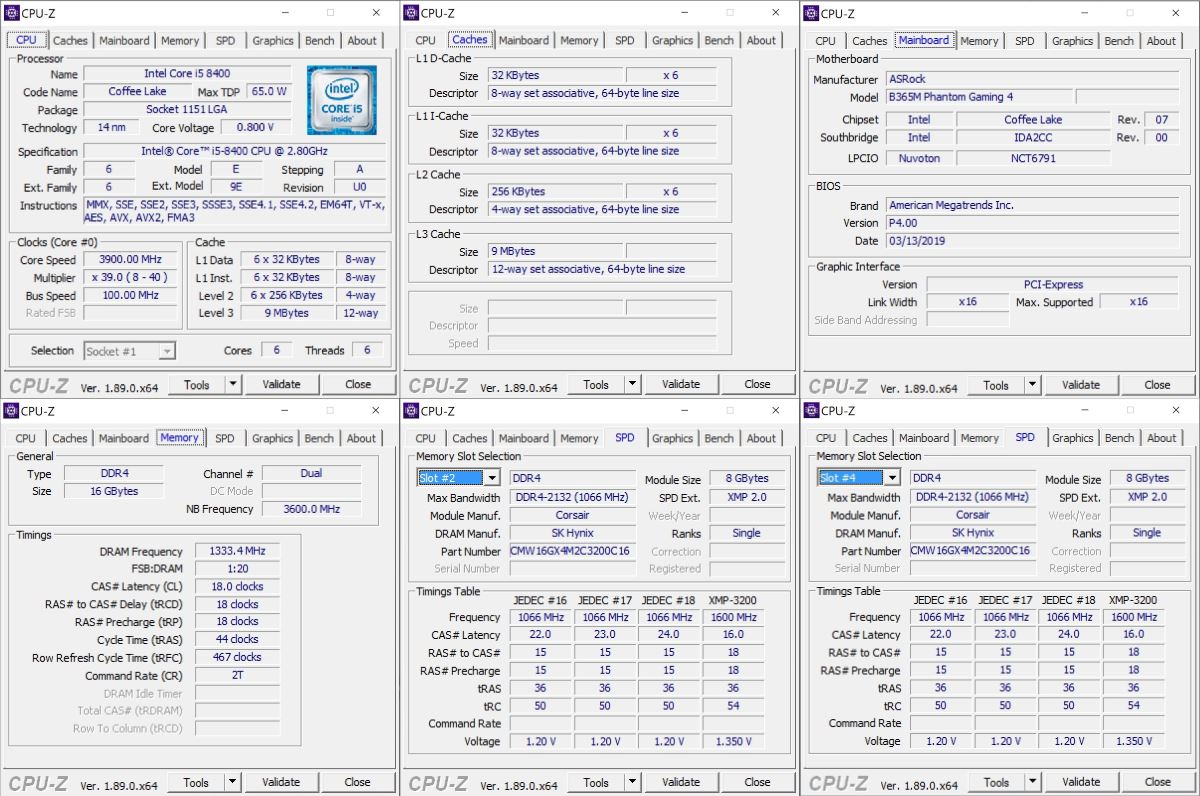The width and height of the screenshot is (1200, 796).
Task: Click the tRFC 467 clocks value
Action: (x=237, y=658)
